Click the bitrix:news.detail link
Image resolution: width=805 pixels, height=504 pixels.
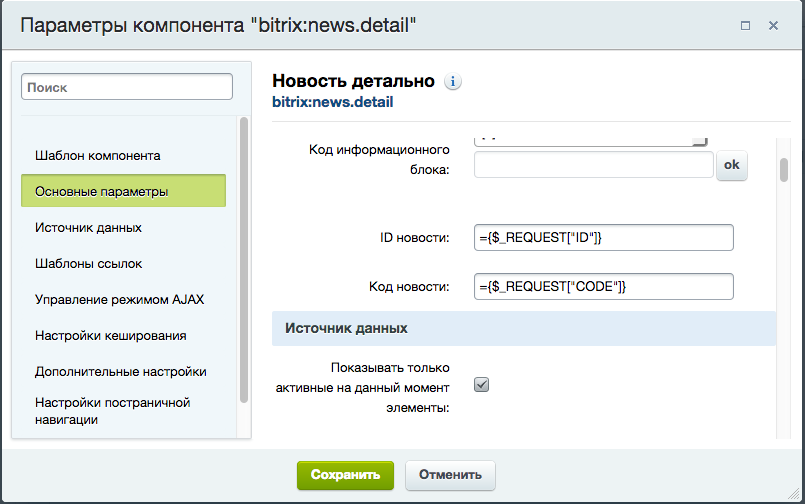pos(333,102)
